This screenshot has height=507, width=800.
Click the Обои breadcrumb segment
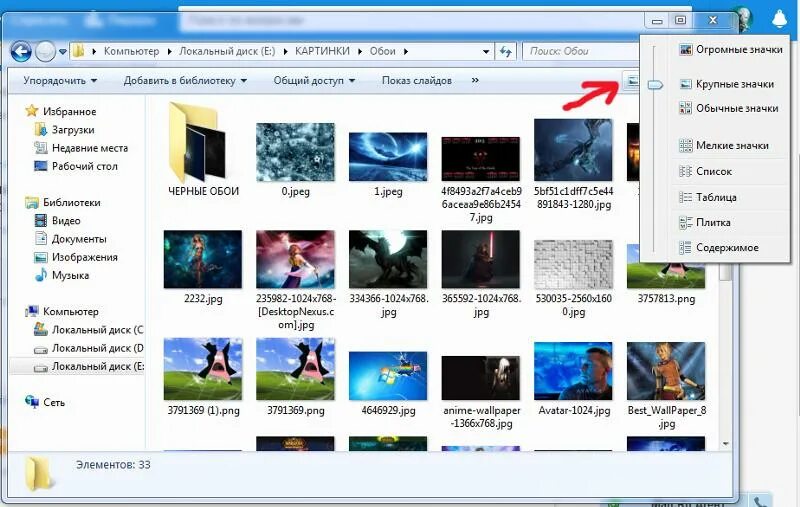pyautogui.click(x=383, y=52)
